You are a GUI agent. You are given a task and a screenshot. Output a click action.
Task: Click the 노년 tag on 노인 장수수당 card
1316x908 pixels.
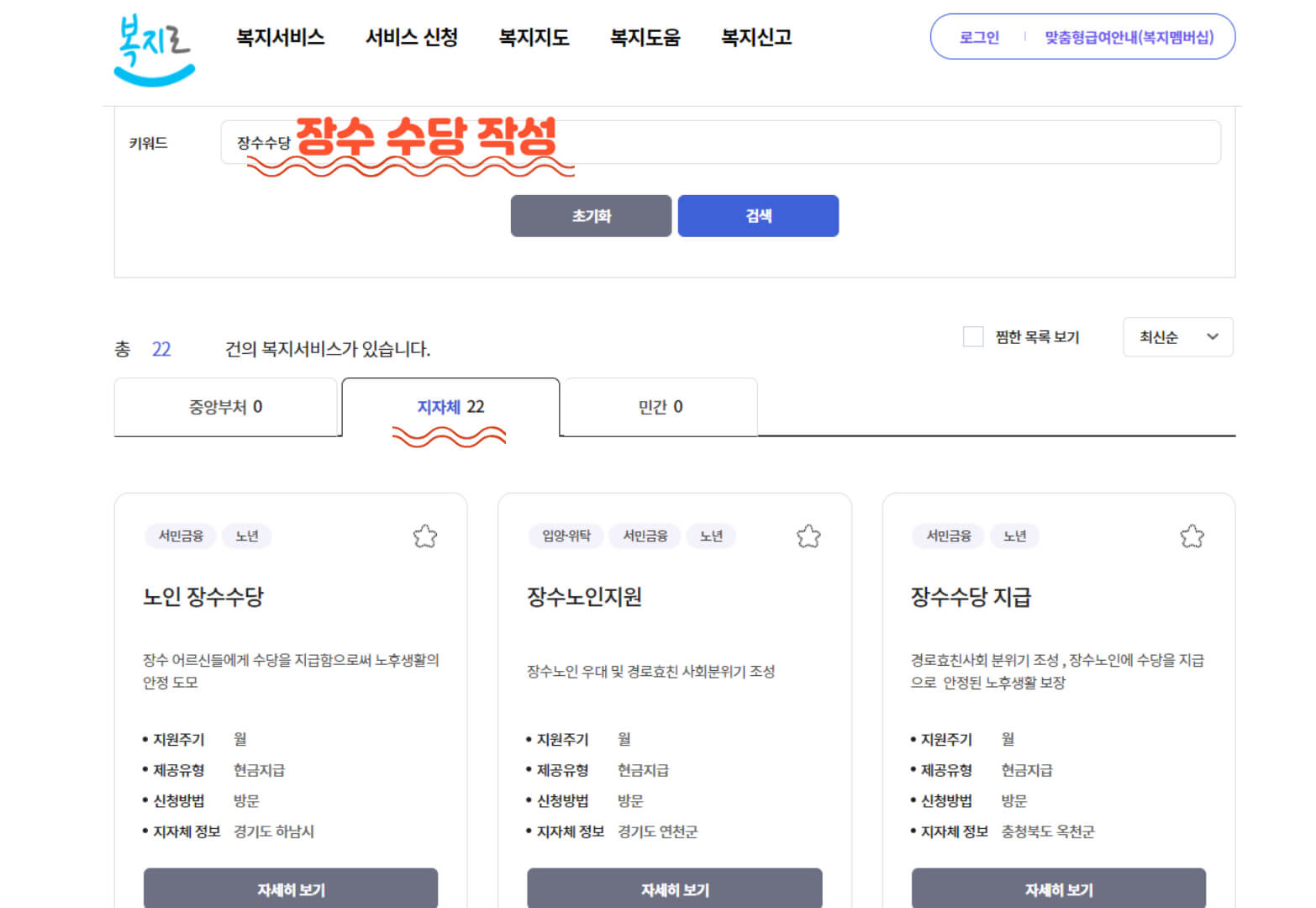click(247, 536)
